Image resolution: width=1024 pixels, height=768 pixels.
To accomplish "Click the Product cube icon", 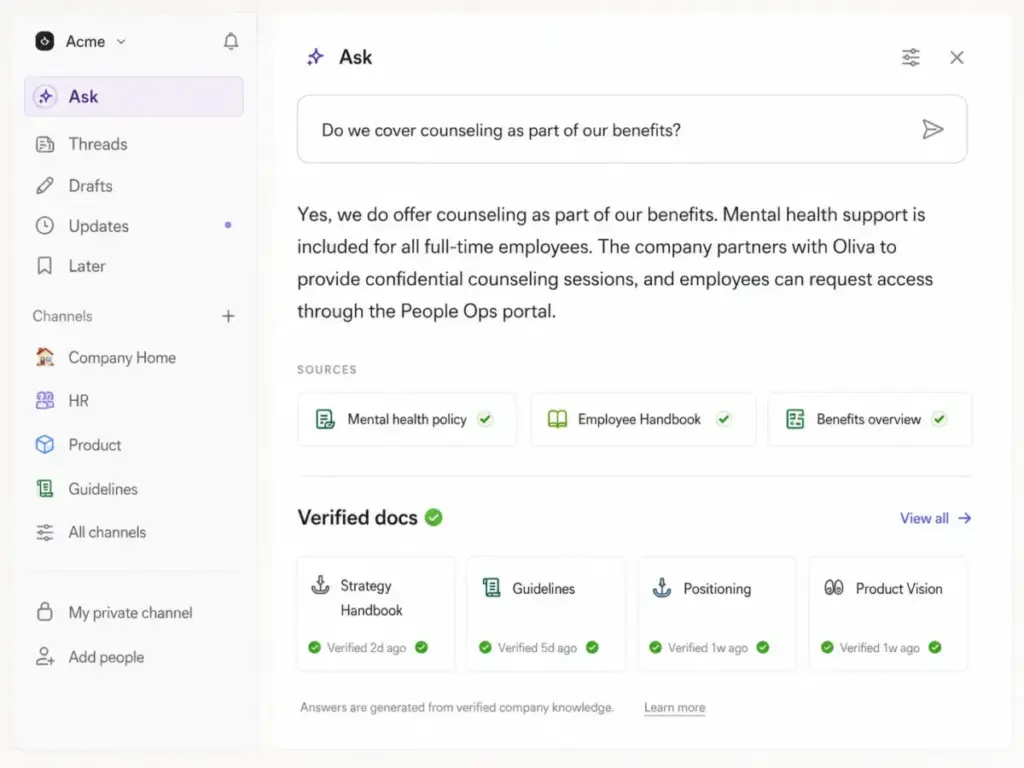I will [44, 445].
